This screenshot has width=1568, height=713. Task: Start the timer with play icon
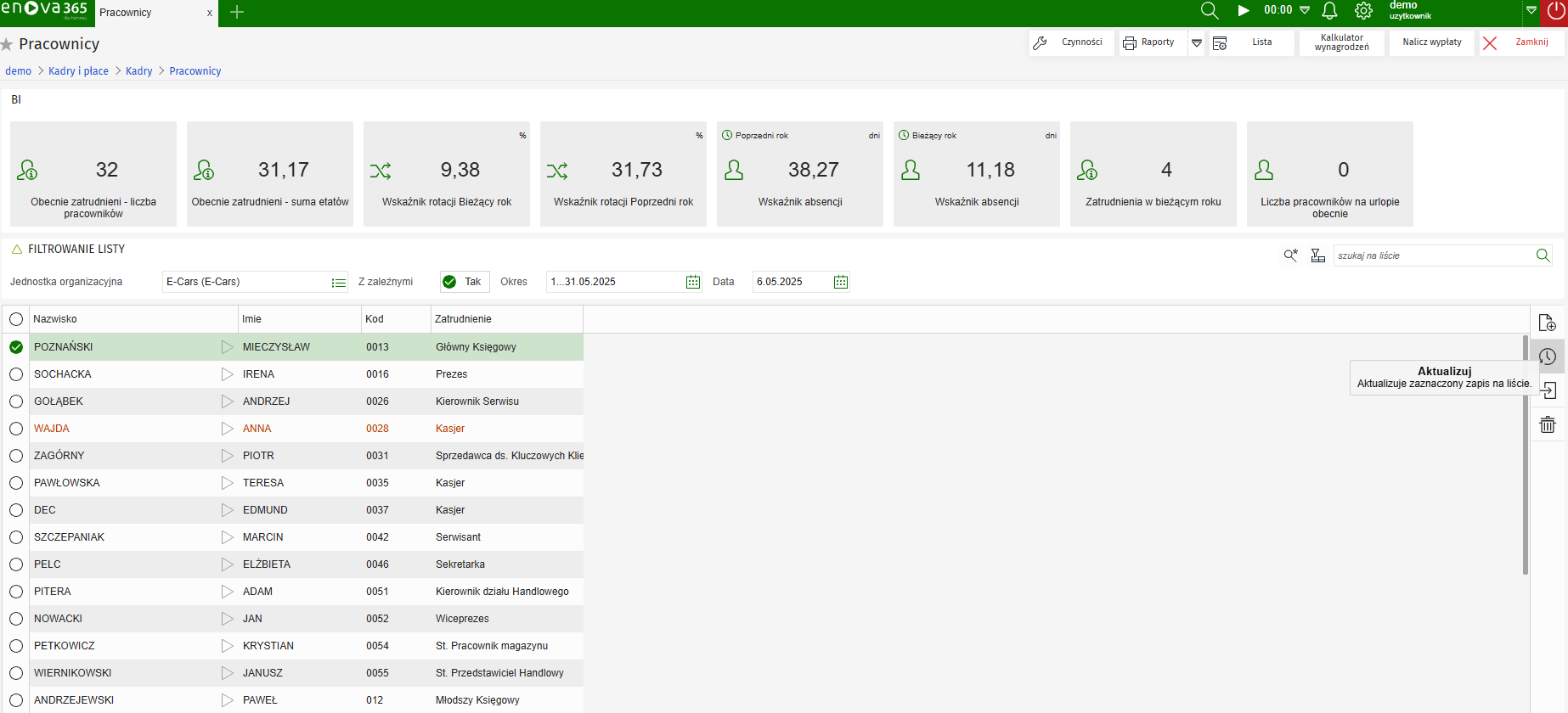tap(1244, 11)
